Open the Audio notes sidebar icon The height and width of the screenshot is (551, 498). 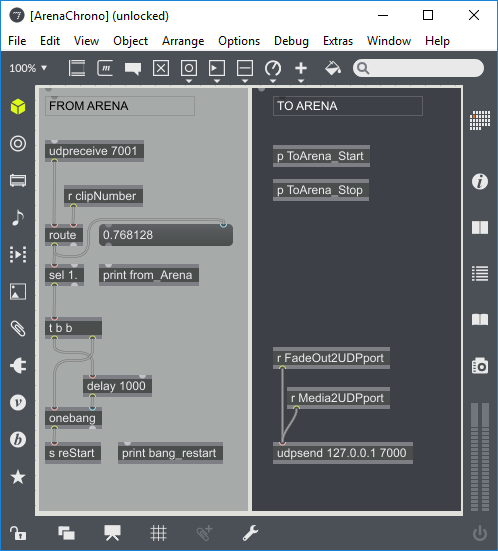tap(18, 218)
